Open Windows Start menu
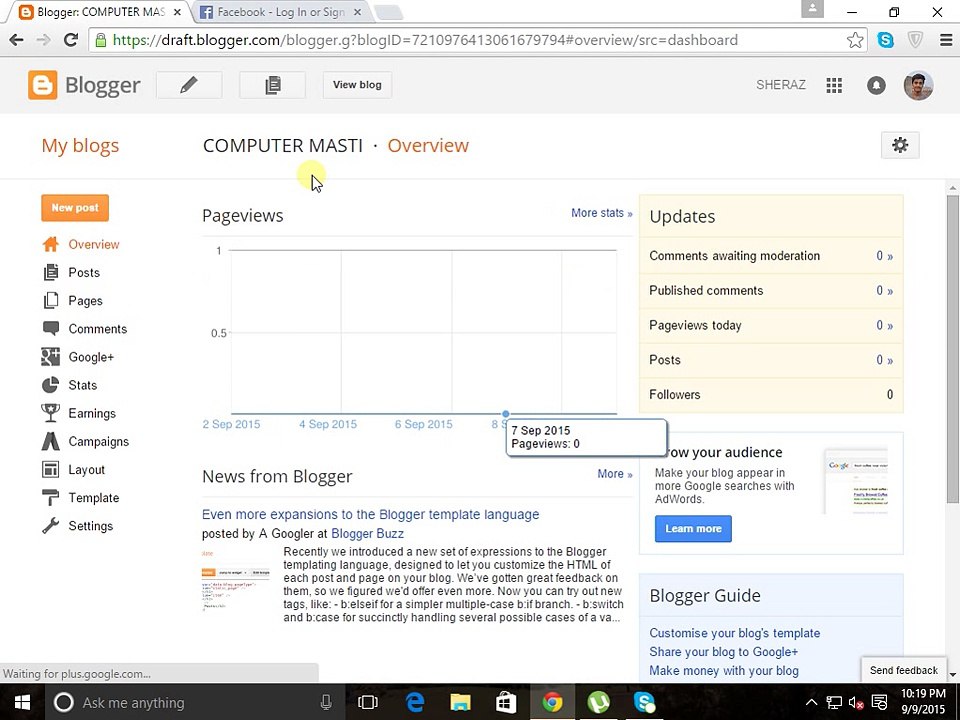Screen dimensions: 960x720 [22, 702]
